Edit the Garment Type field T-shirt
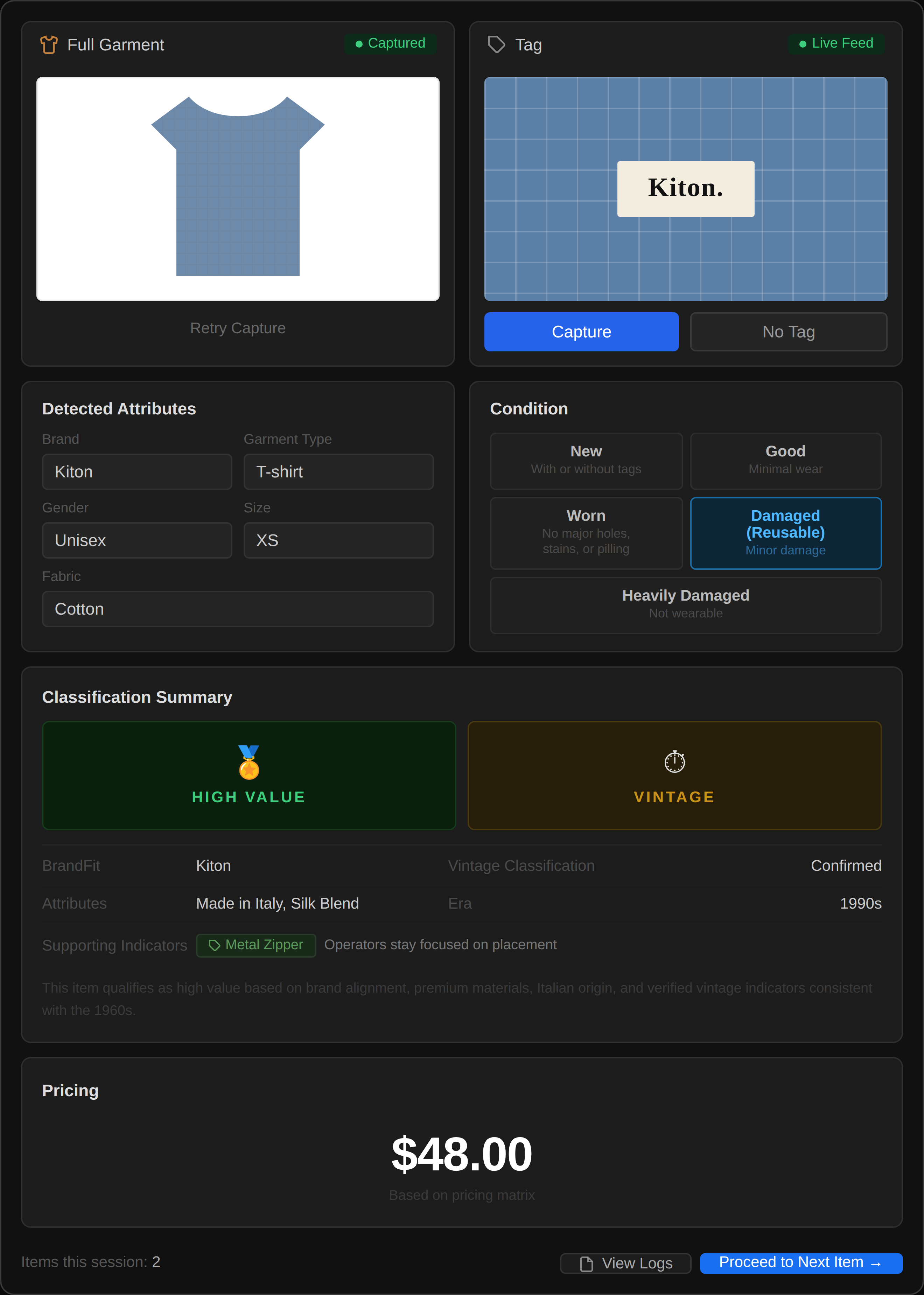Viewport: 924px width, 1295px height. (x=338, y=472)
